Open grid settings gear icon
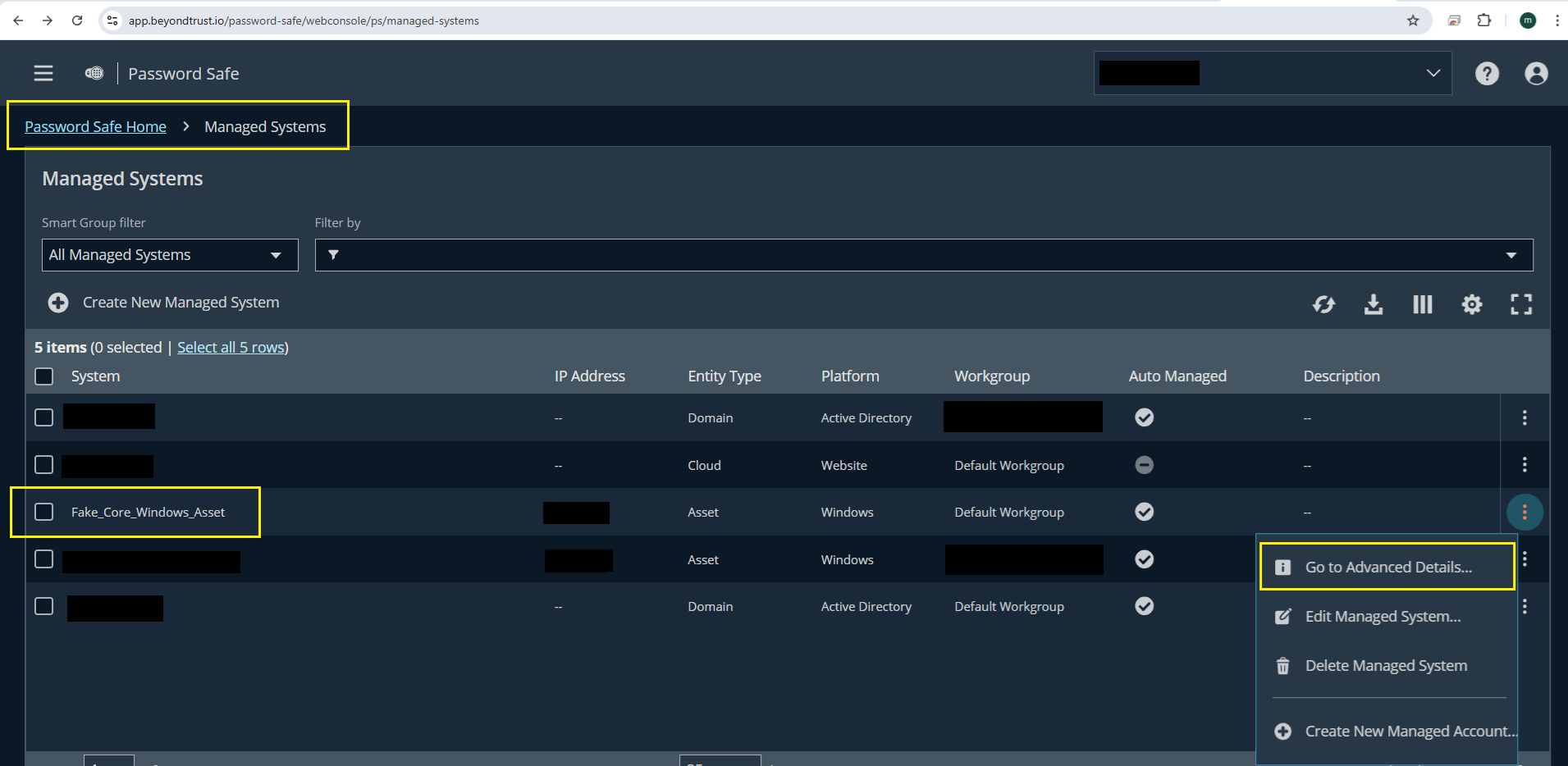 click(1471, 304)
